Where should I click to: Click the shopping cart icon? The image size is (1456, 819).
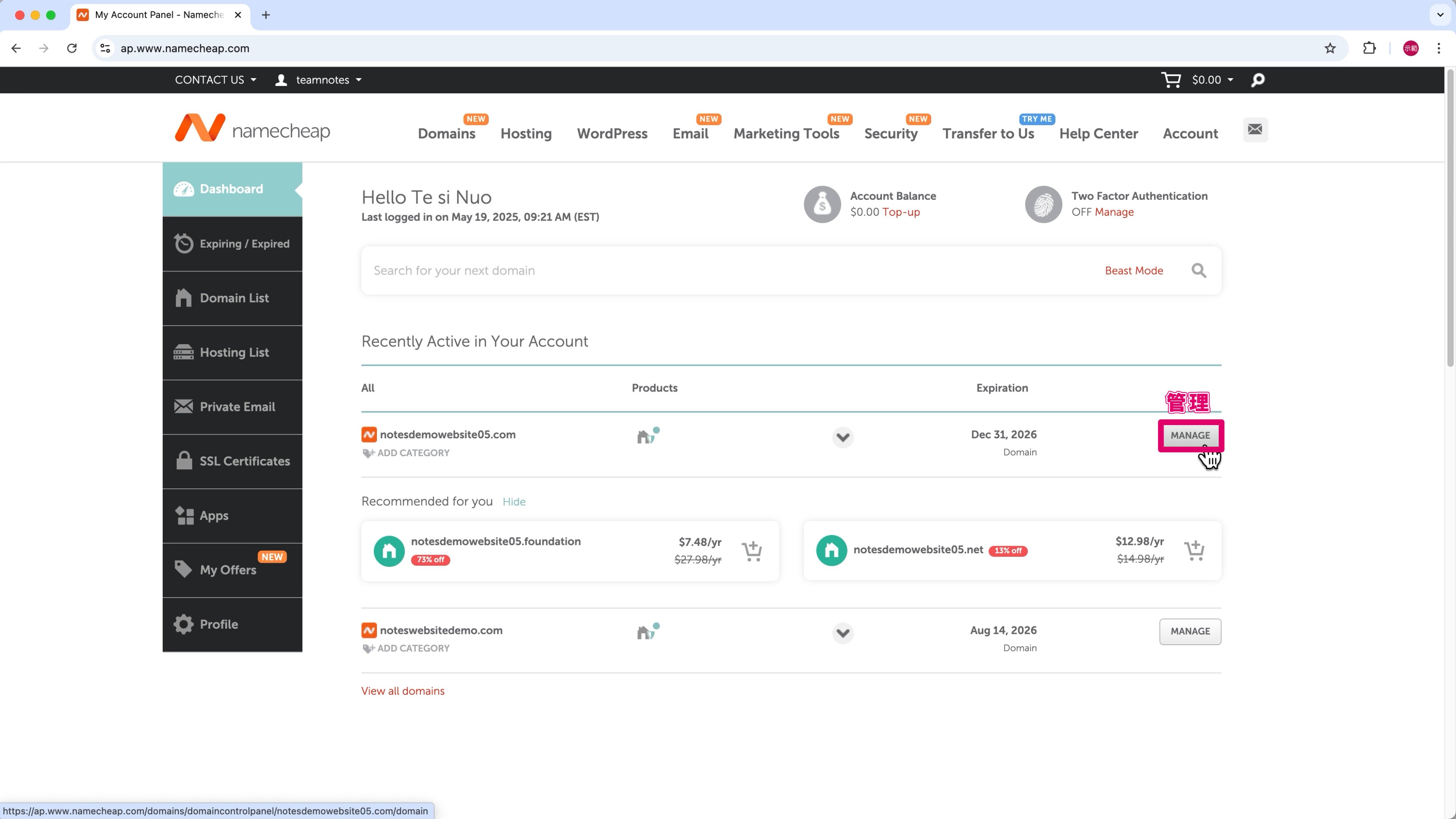click(x=1170, y=80)
